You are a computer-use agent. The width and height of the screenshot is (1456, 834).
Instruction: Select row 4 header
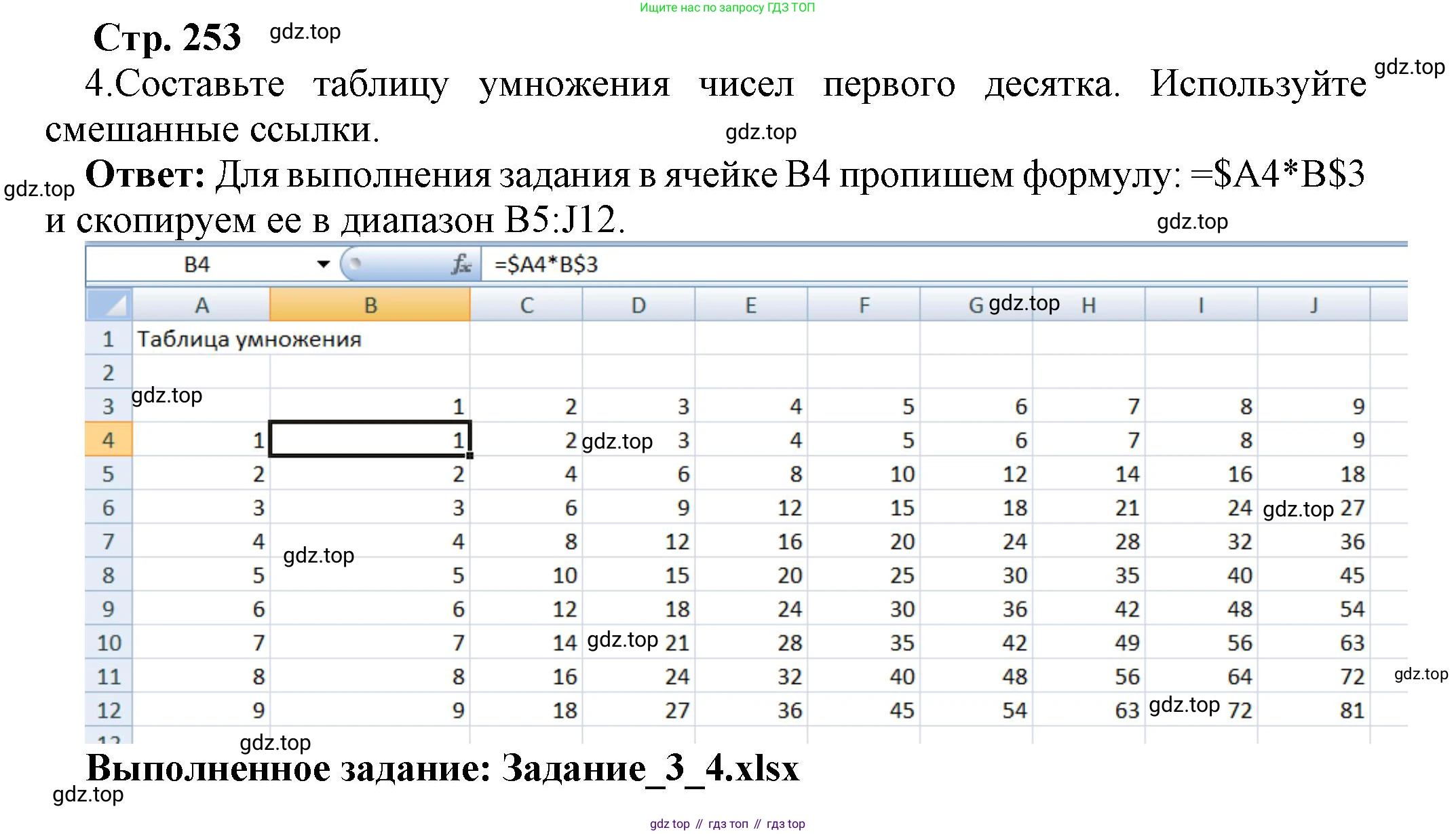point(109,440)
